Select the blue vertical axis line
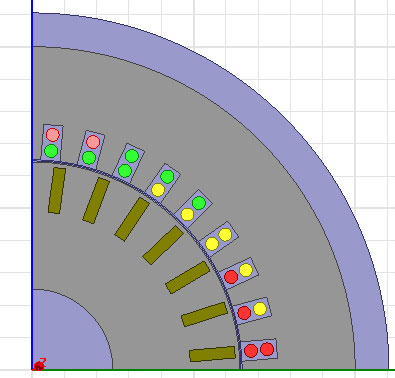The height and width of the screenshot is (378, 395). point(32,185)
